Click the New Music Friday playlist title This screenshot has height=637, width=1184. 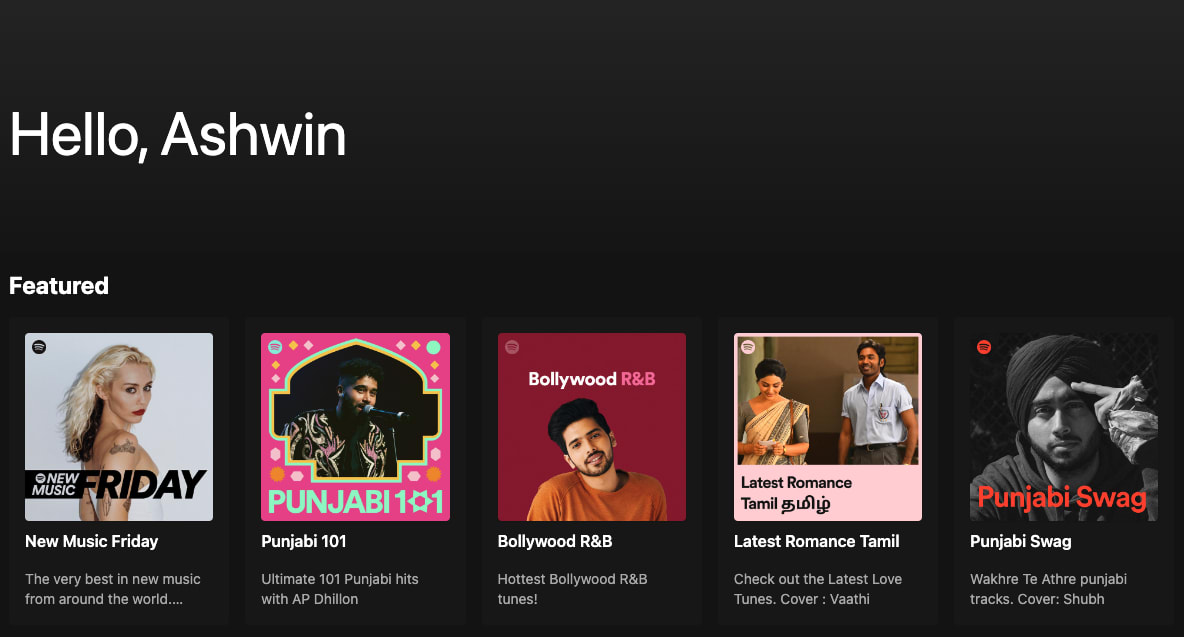(91, 541)
